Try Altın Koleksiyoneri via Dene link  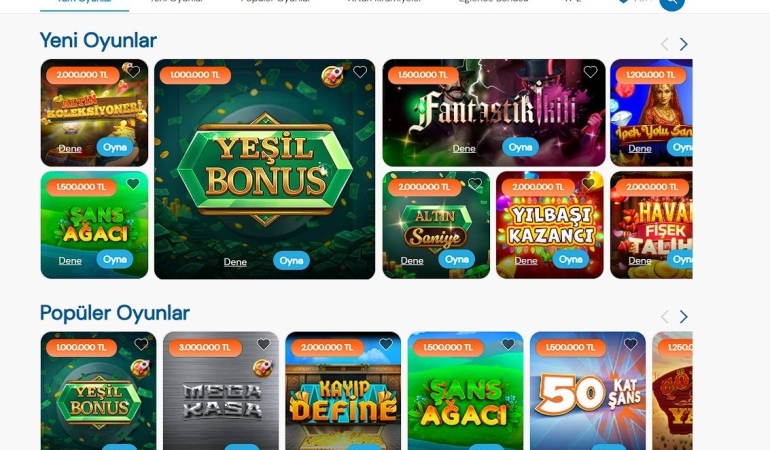click(70, 148)
